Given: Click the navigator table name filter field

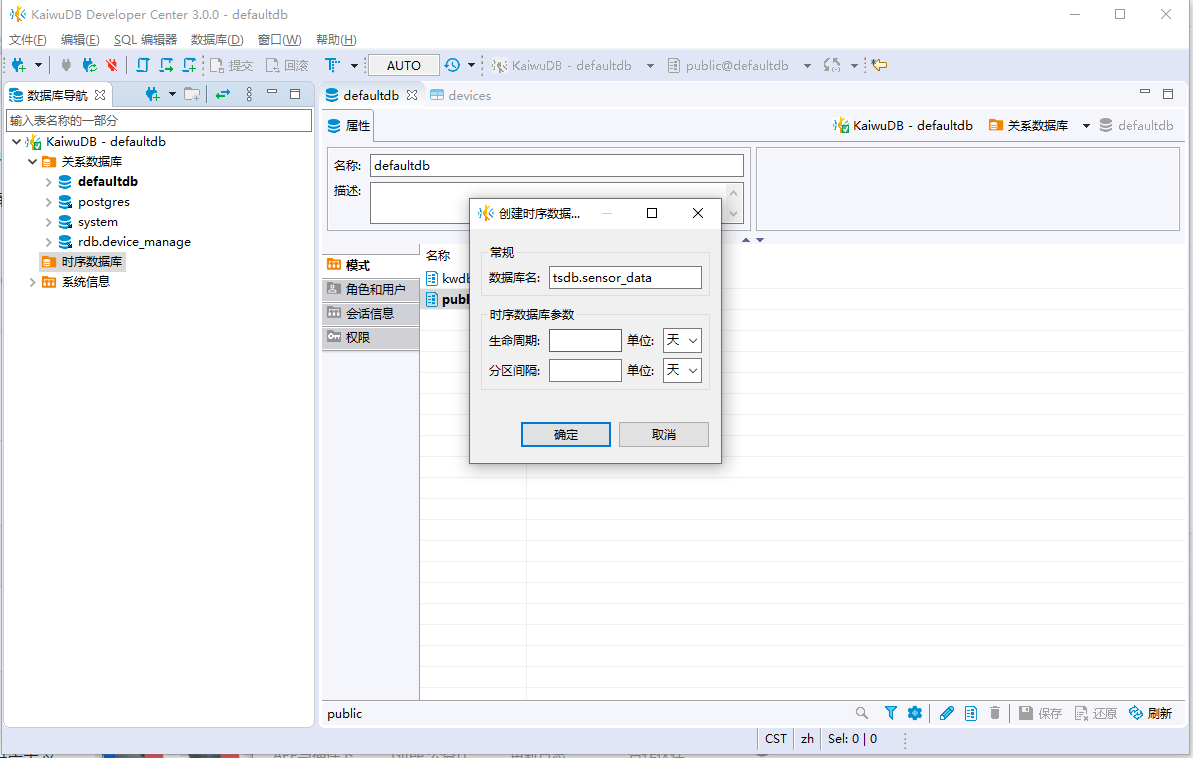Looking at the screenshot, I should tap(159, 120).
